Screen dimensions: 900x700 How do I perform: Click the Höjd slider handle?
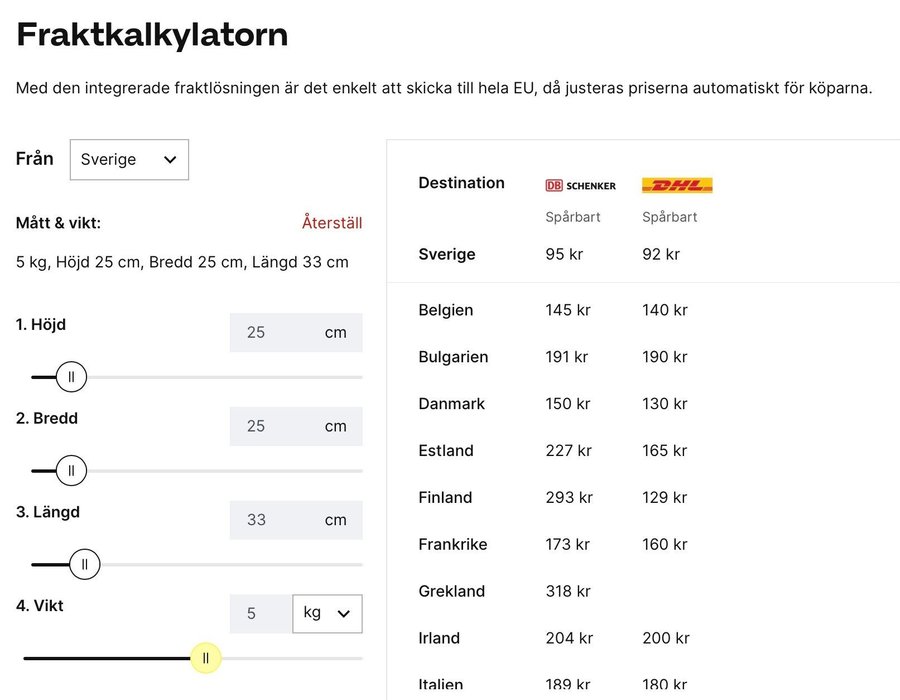pos(71,377)
